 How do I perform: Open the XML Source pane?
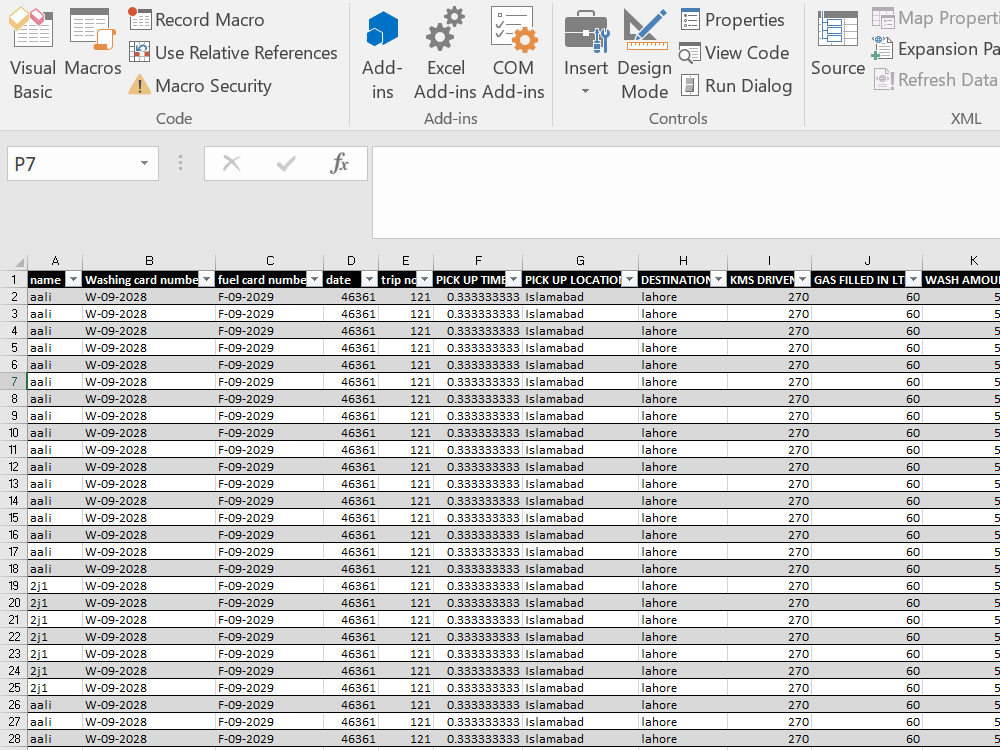click(x=837, y=42)
